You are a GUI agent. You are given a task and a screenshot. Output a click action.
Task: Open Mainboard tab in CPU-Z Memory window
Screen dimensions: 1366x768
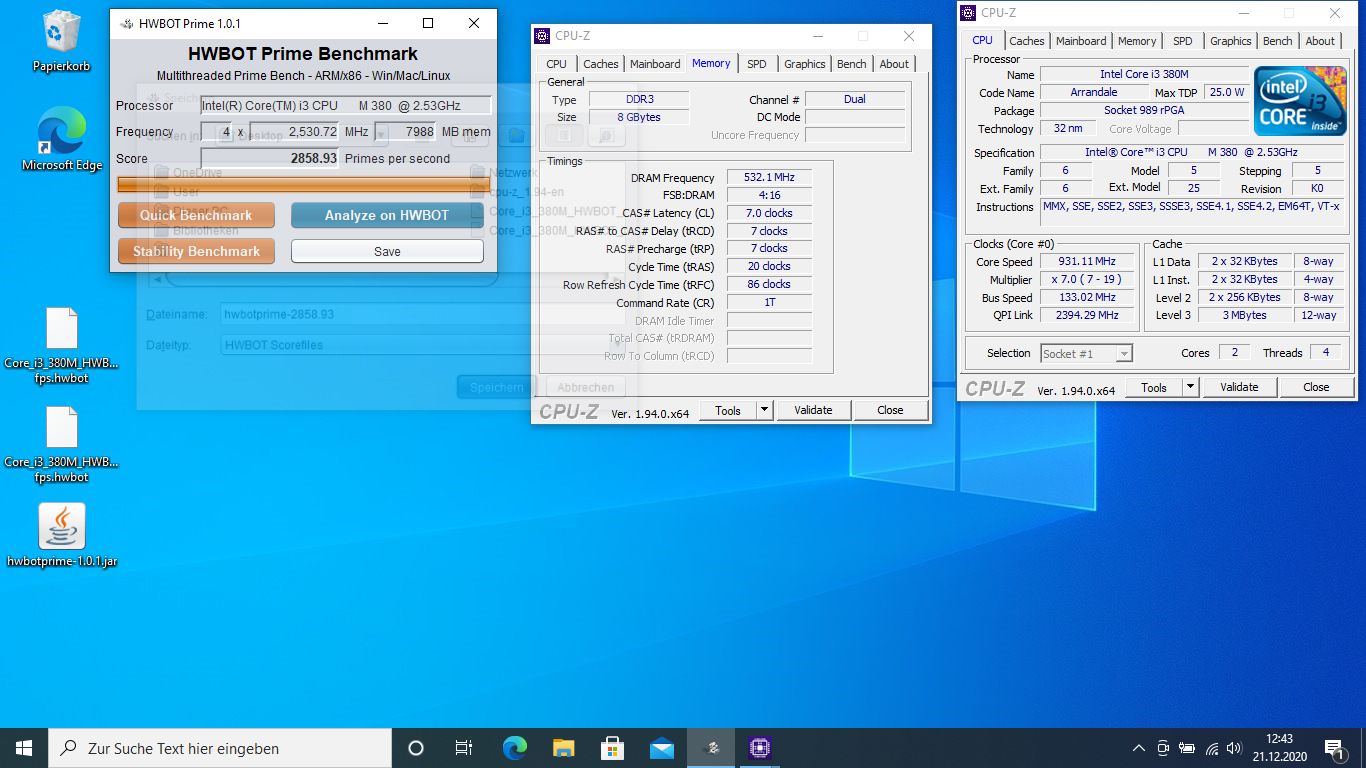click(655, 64)
